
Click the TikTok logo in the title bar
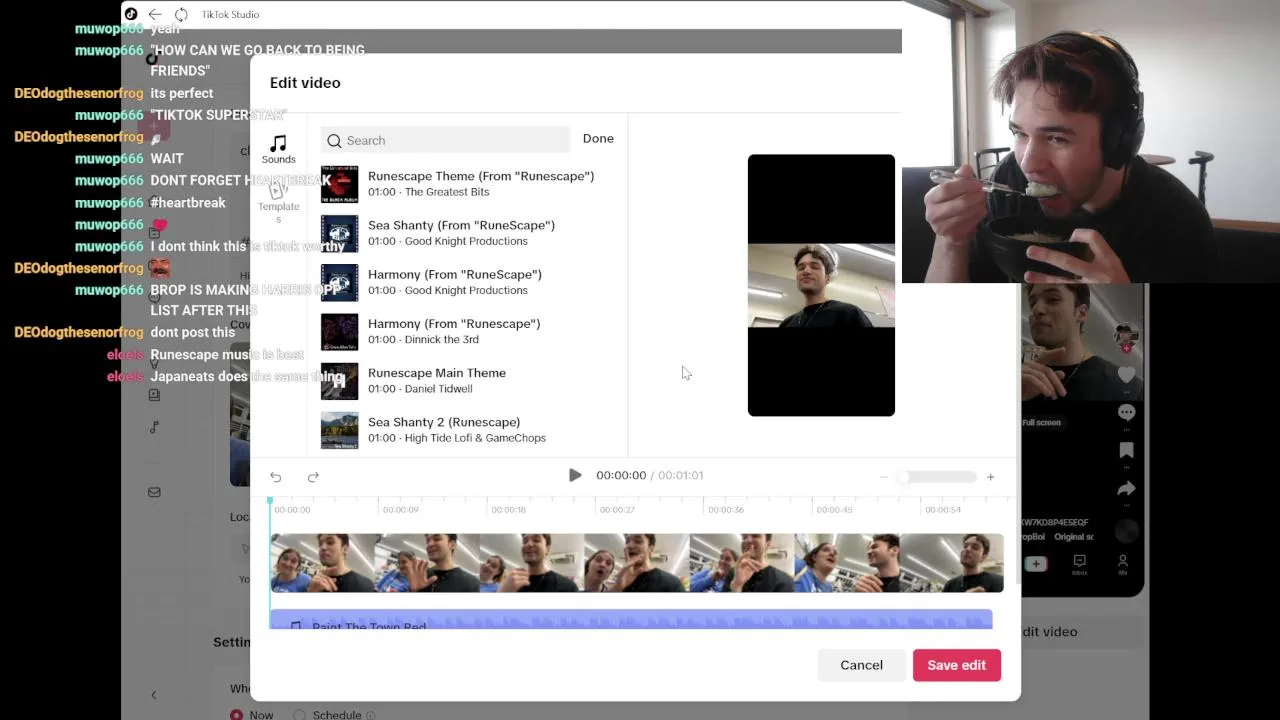tap(131, 14)
